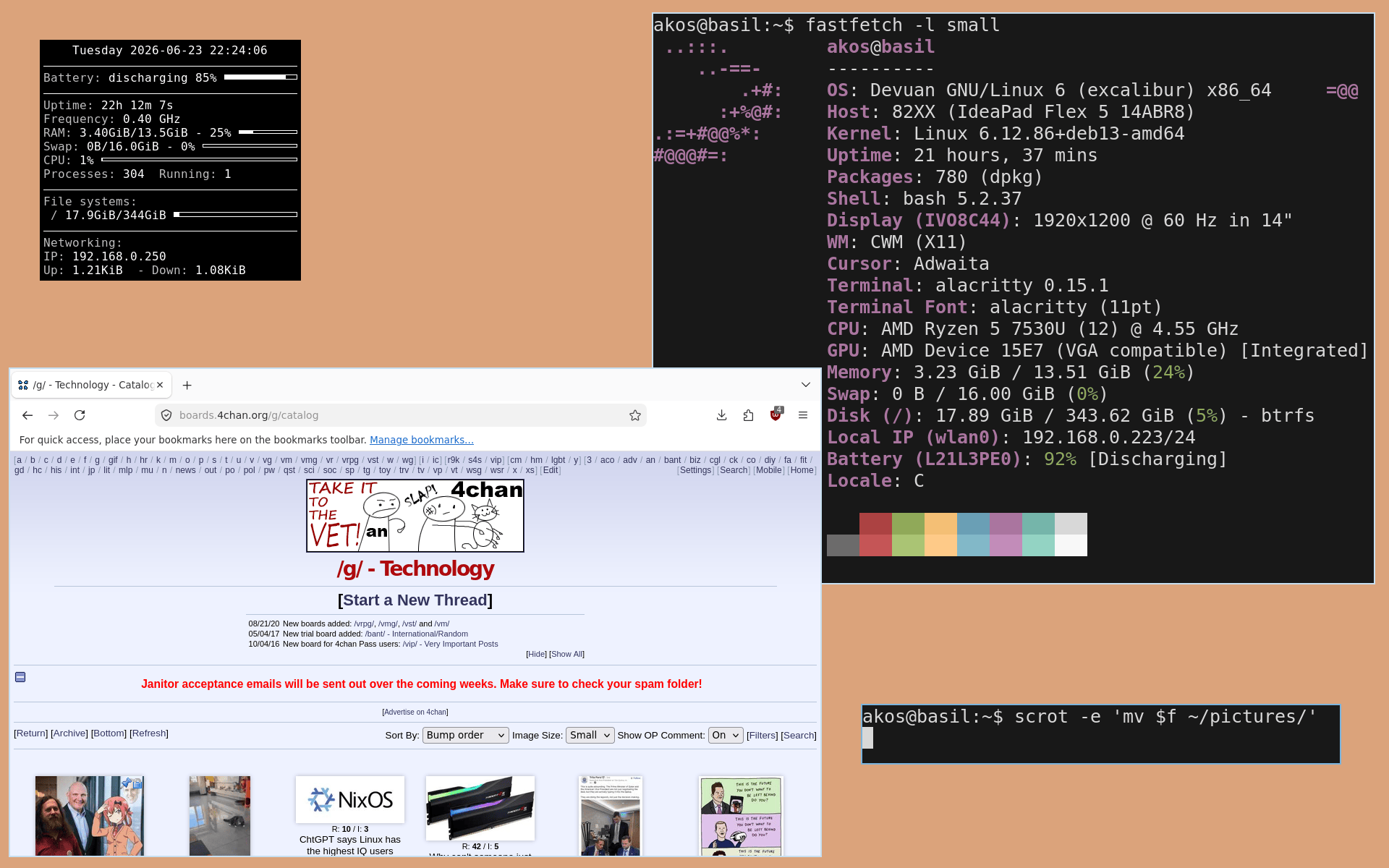
Task: Click the Edit link in the board list
Action: click(551, 470)
